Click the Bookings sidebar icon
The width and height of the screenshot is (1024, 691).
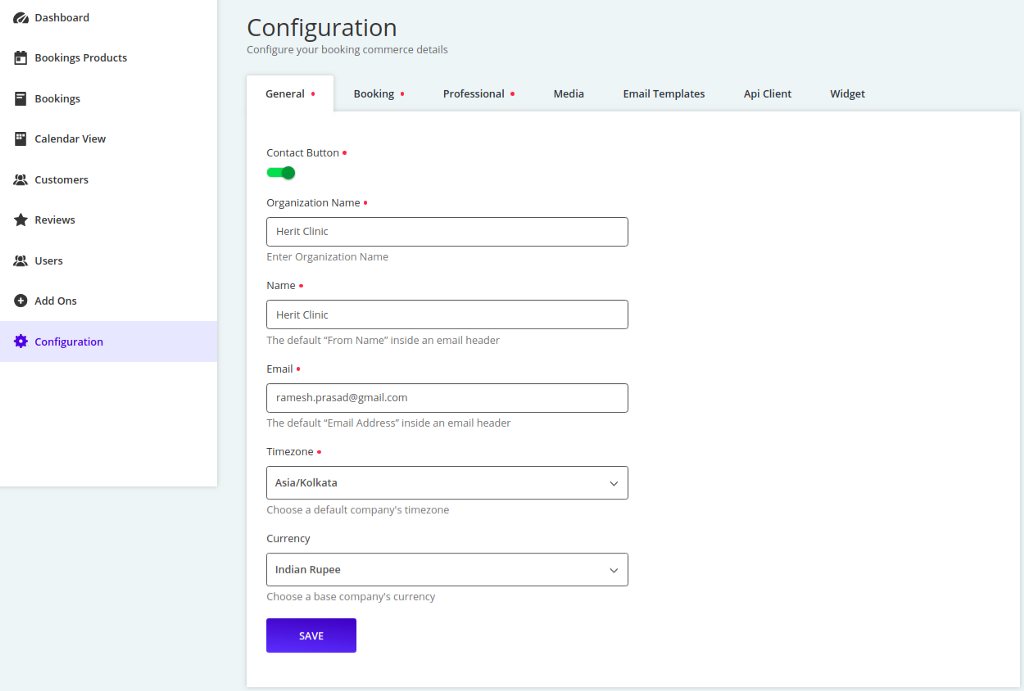coord(20,99)
